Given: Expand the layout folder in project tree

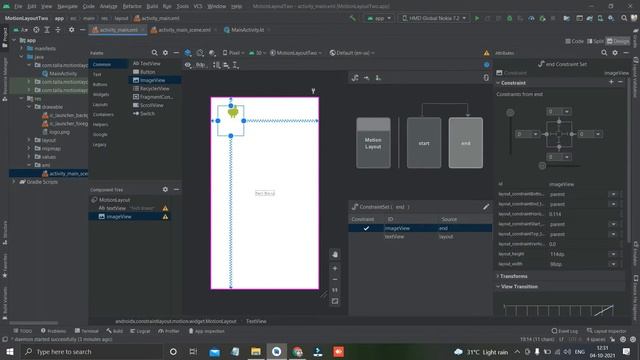Looking at the screenshot, I should (29, 140).
